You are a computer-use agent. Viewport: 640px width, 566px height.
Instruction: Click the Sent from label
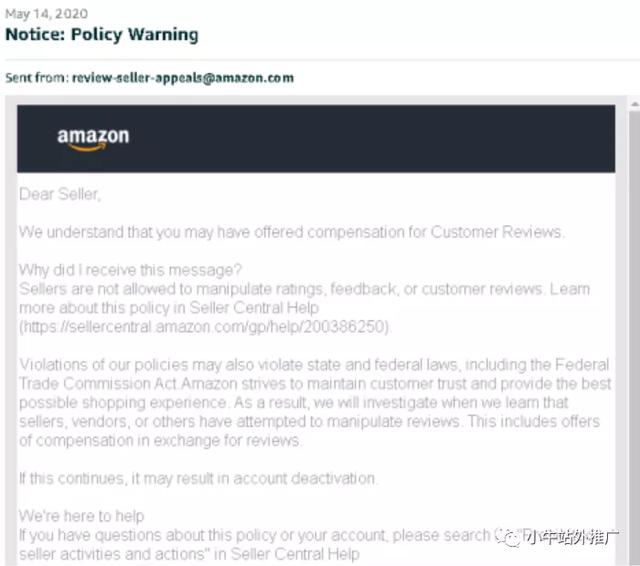[x=37, y=78]
